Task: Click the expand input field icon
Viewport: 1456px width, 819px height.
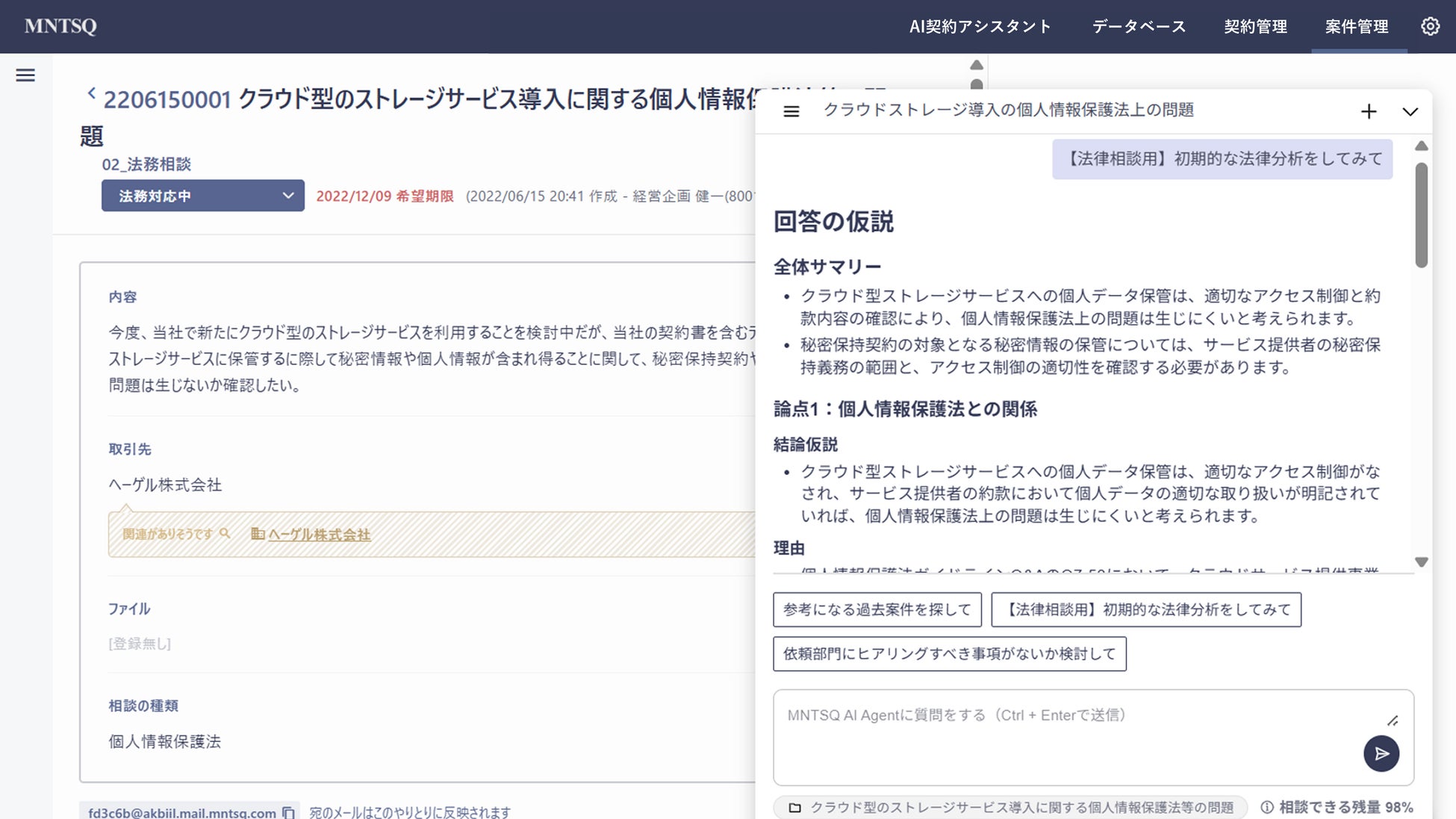Action: (1392, 720)
